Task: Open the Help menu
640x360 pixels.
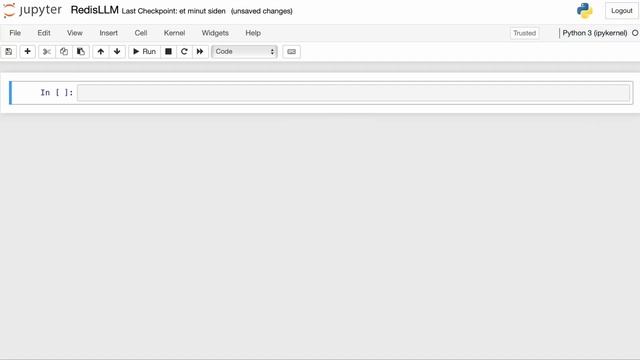Action: tap(253, 33)
